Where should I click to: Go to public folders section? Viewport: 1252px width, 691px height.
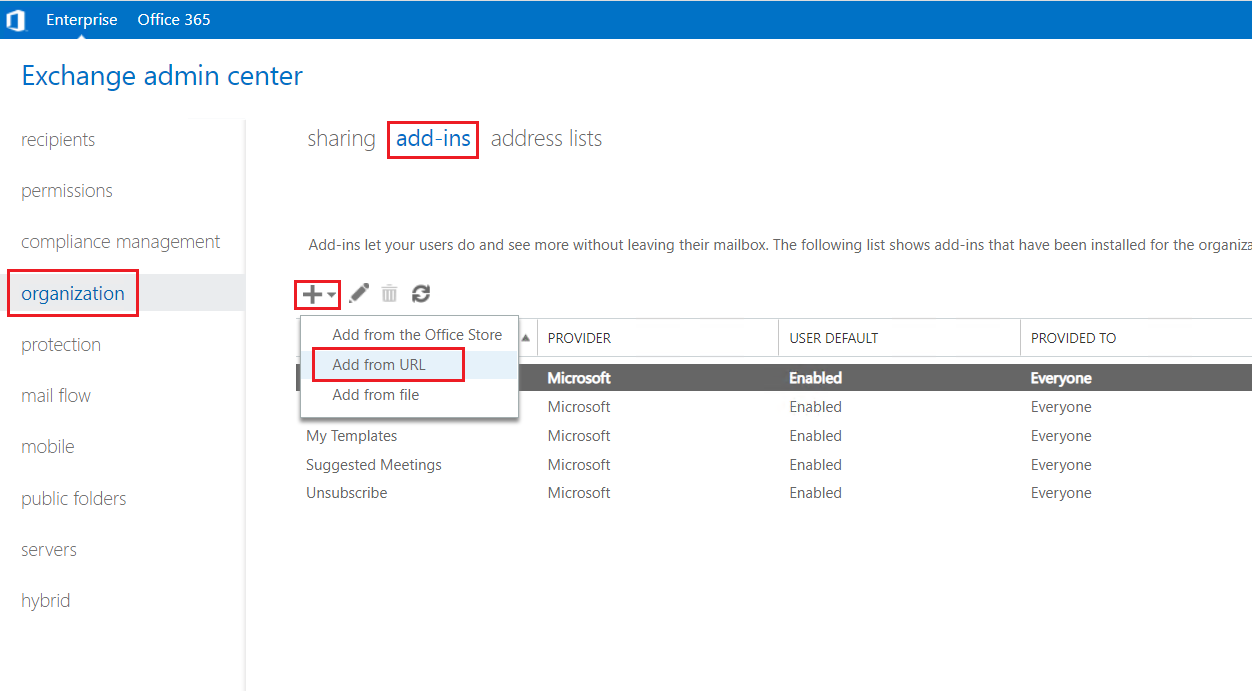[x=74, y=499]
